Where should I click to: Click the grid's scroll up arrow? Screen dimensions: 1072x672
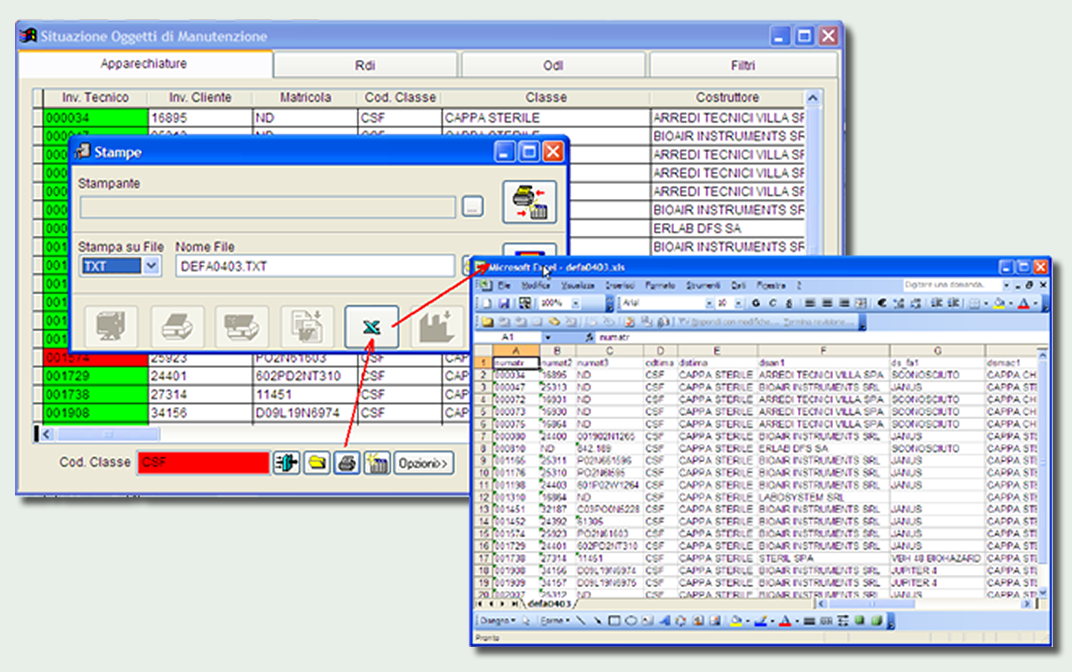point(812,98)
